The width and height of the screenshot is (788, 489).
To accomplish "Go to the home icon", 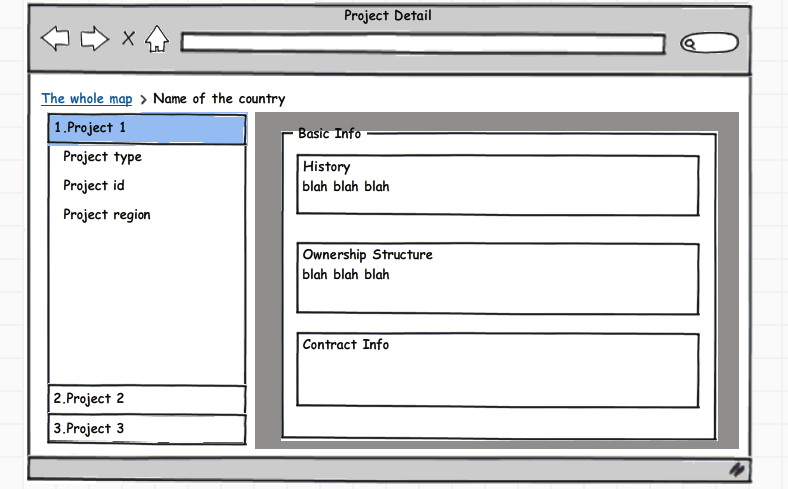I will tap(157, 39).
